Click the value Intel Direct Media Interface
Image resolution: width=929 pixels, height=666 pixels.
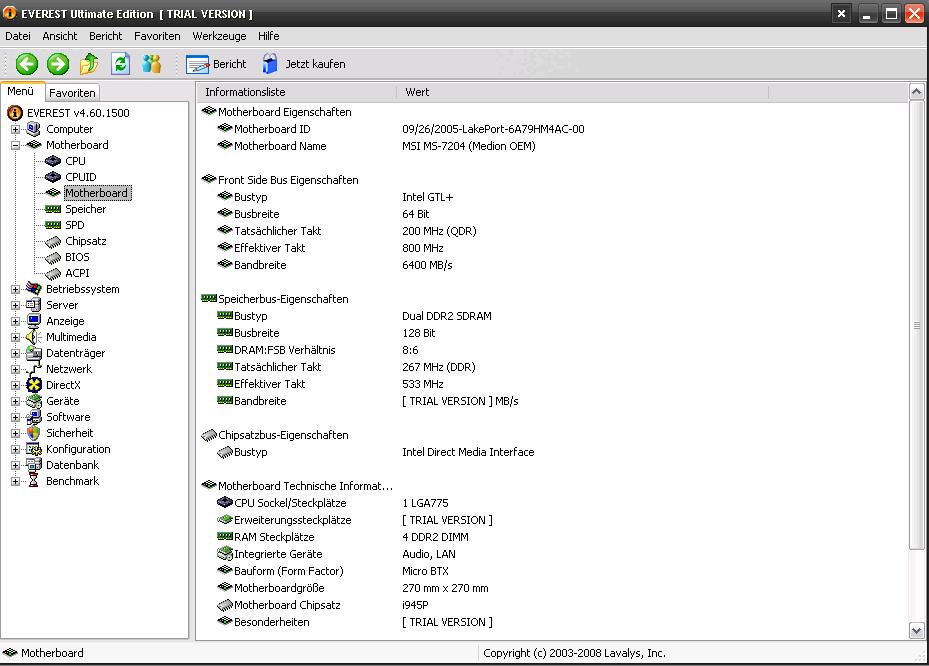pos(468,452)
